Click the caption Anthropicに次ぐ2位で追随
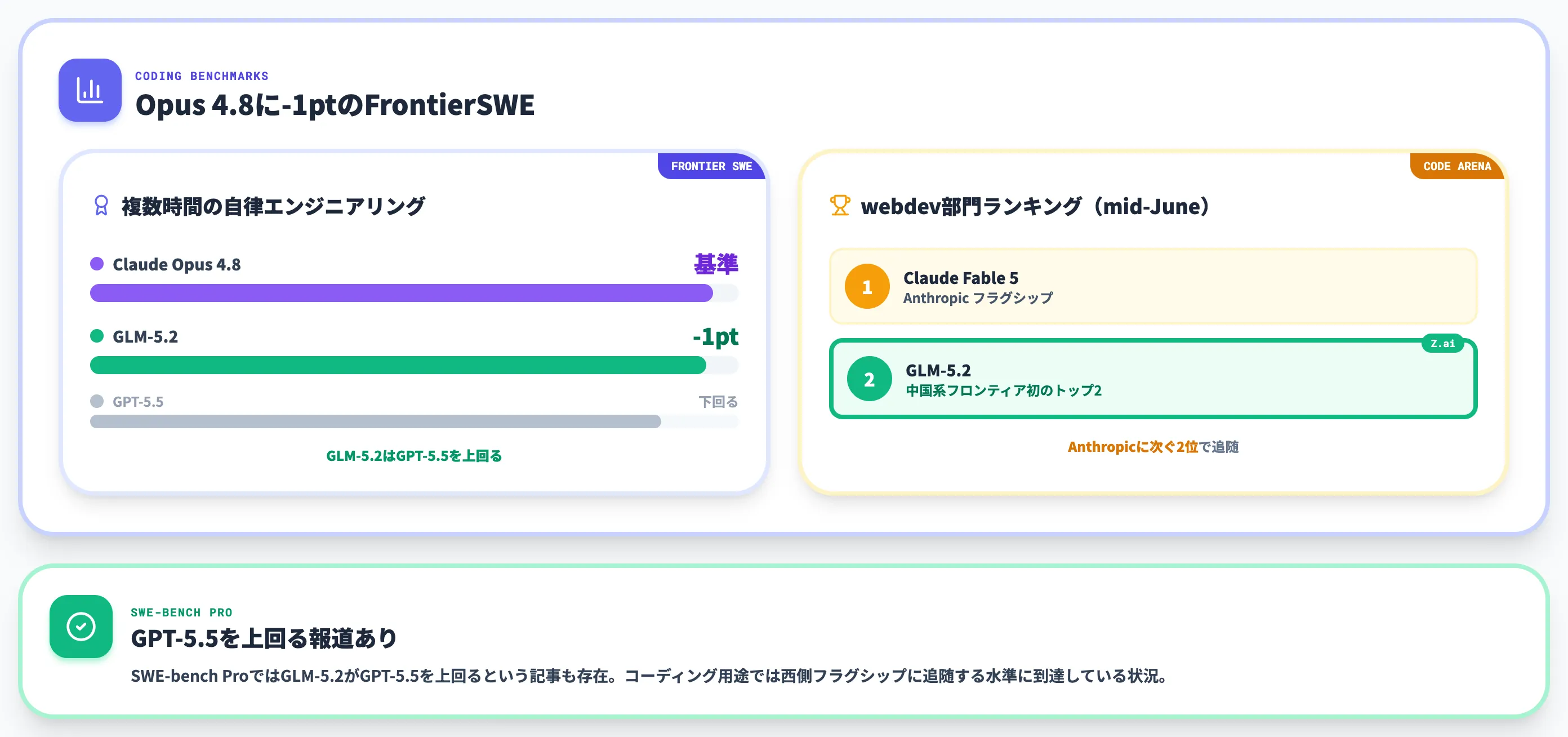 (x=1153, y=446)
